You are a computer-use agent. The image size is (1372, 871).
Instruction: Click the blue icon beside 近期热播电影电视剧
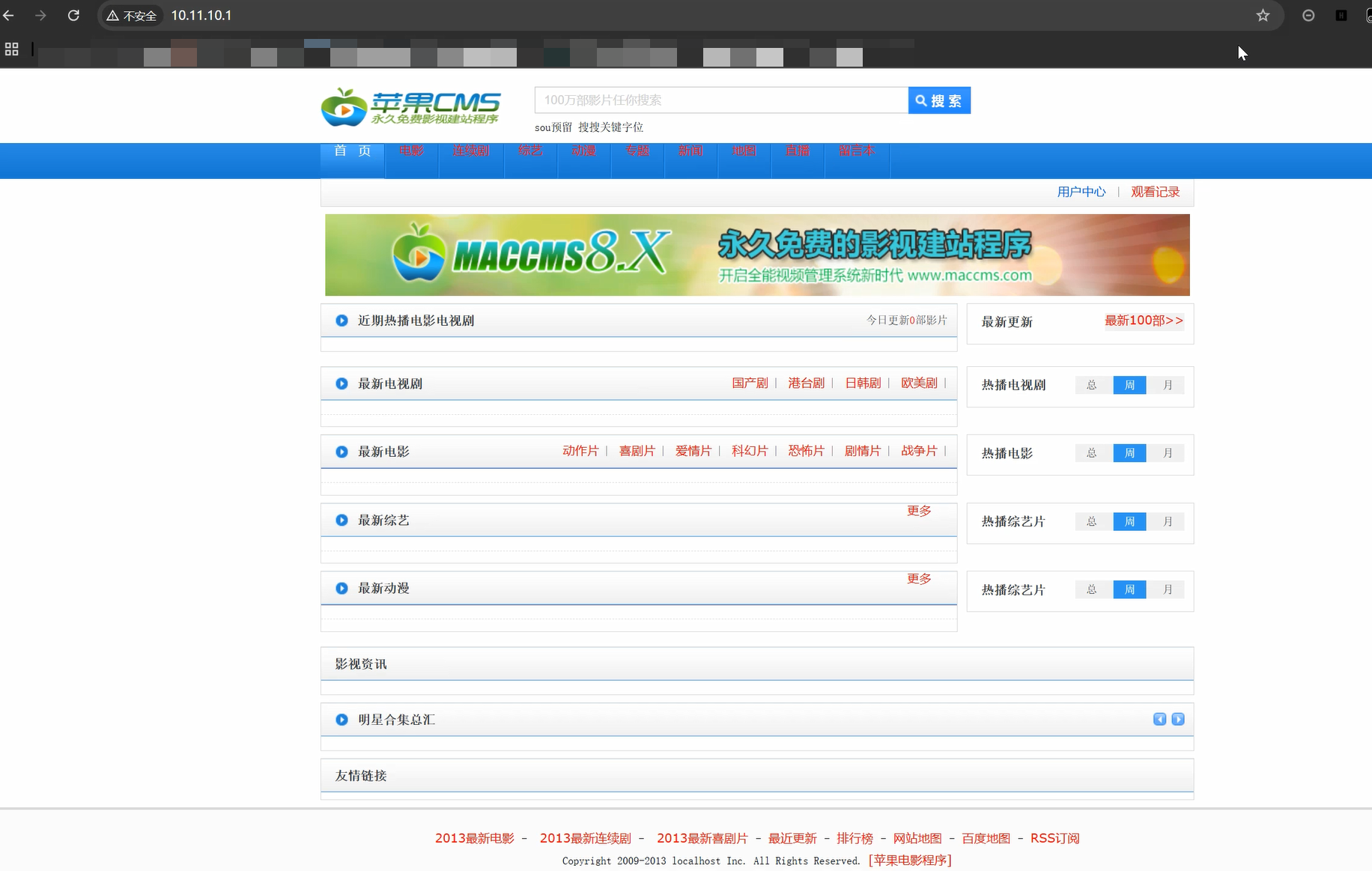pos(342,321)
